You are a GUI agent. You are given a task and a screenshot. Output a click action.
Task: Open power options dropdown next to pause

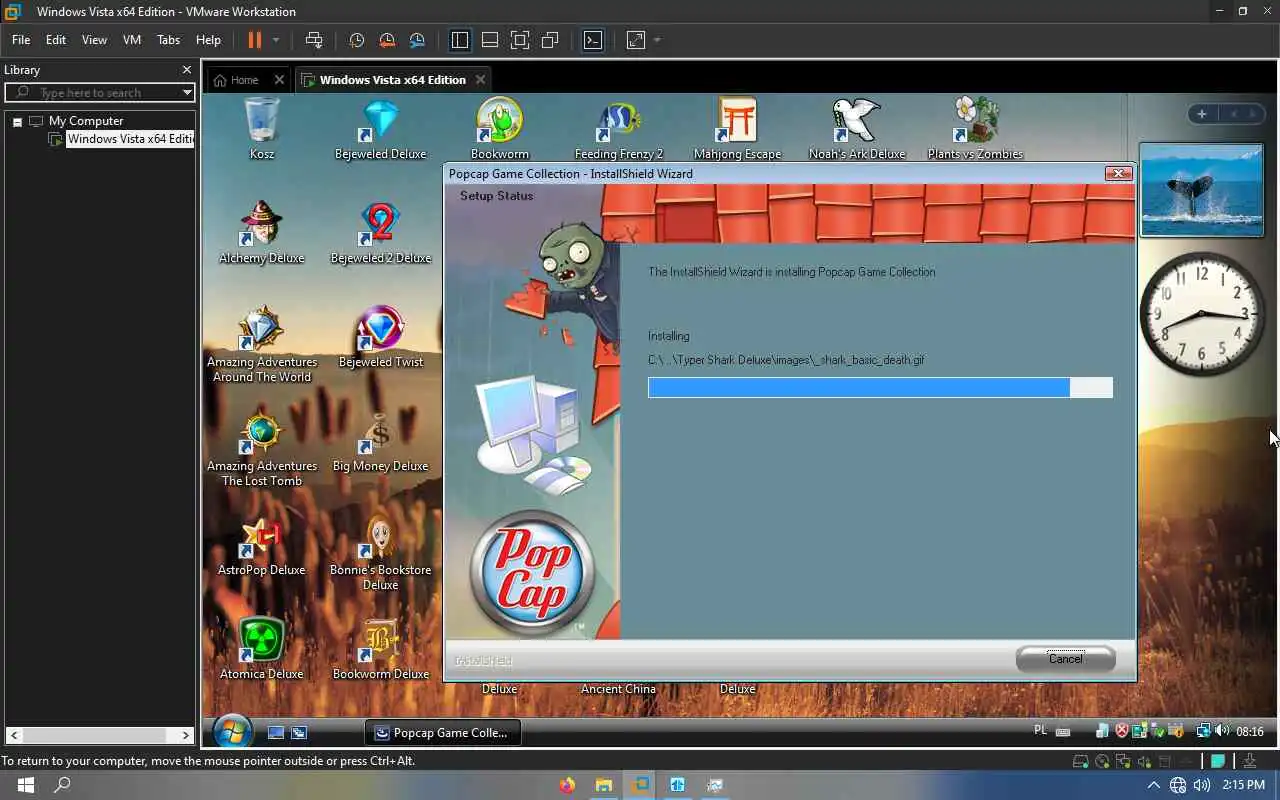pos(276,40)
